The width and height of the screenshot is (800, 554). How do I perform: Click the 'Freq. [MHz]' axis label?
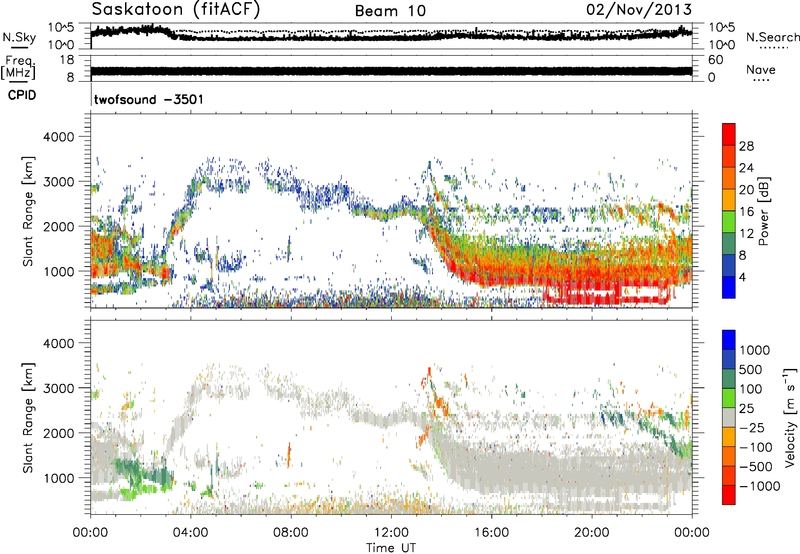tap(18, 68)
